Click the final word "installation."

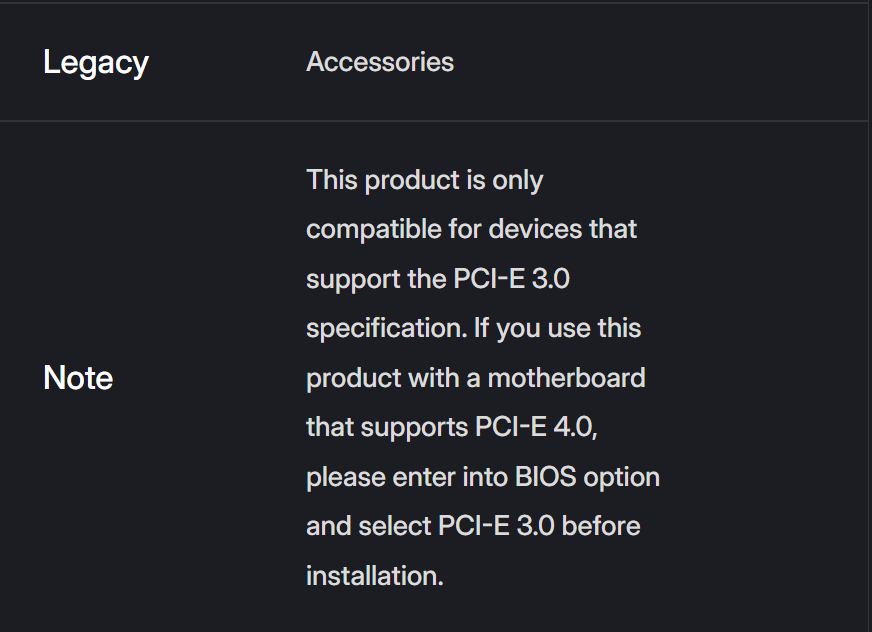click(x=374, y=576)
